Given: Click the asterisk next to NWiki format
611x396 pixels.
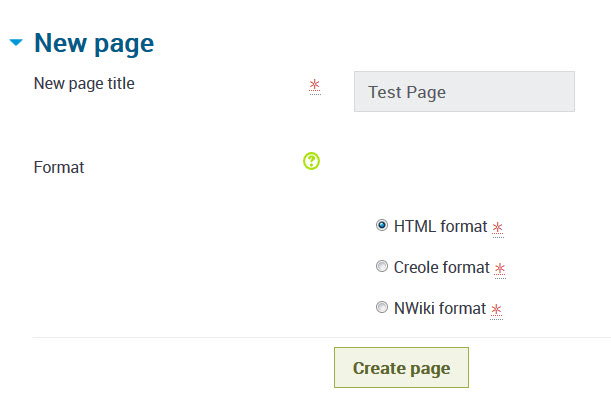Looking at the screenshot, I should pyautogui.click(x=496, y=311).
